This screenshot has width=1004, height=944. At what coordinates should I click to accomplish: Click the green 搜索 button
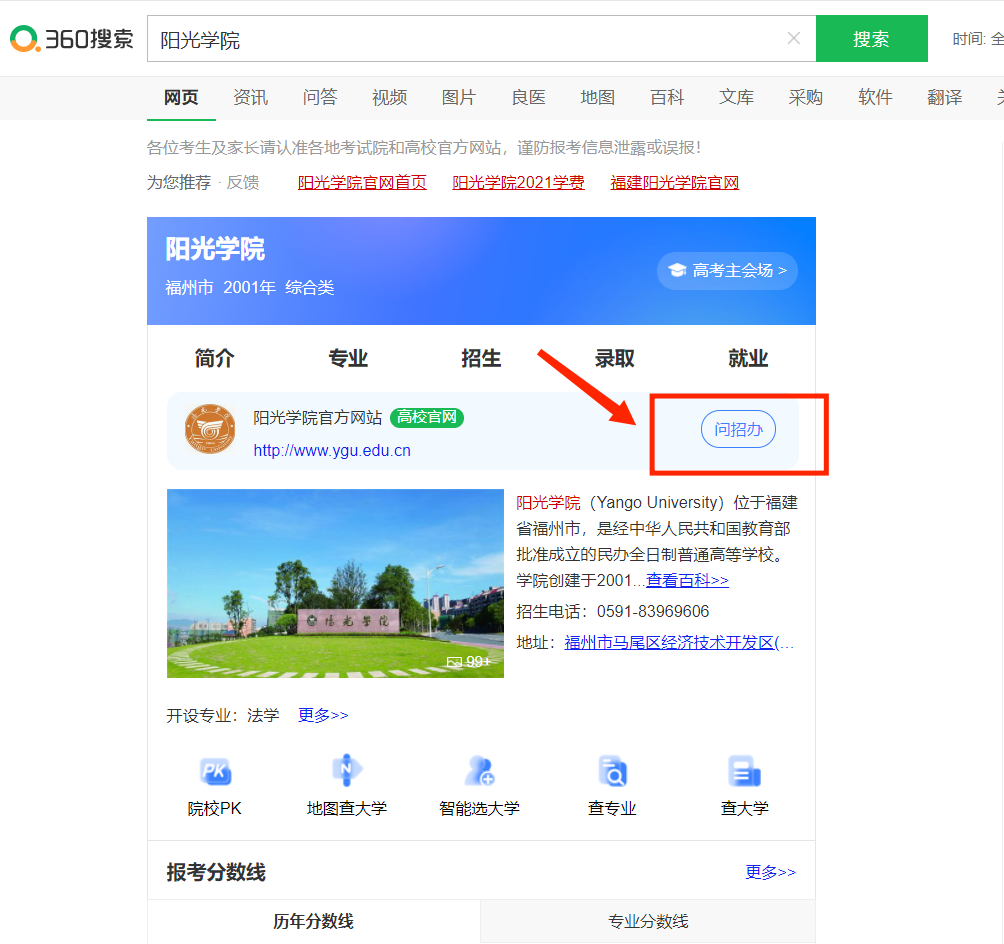click(x=871, y=39)
